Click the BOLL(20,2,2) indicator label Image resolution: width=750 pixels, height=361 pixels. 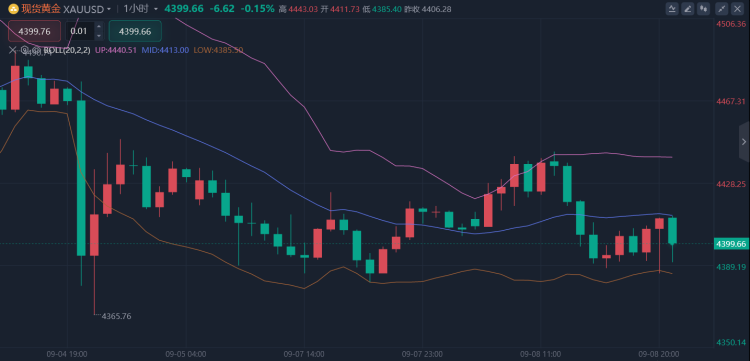67,50
